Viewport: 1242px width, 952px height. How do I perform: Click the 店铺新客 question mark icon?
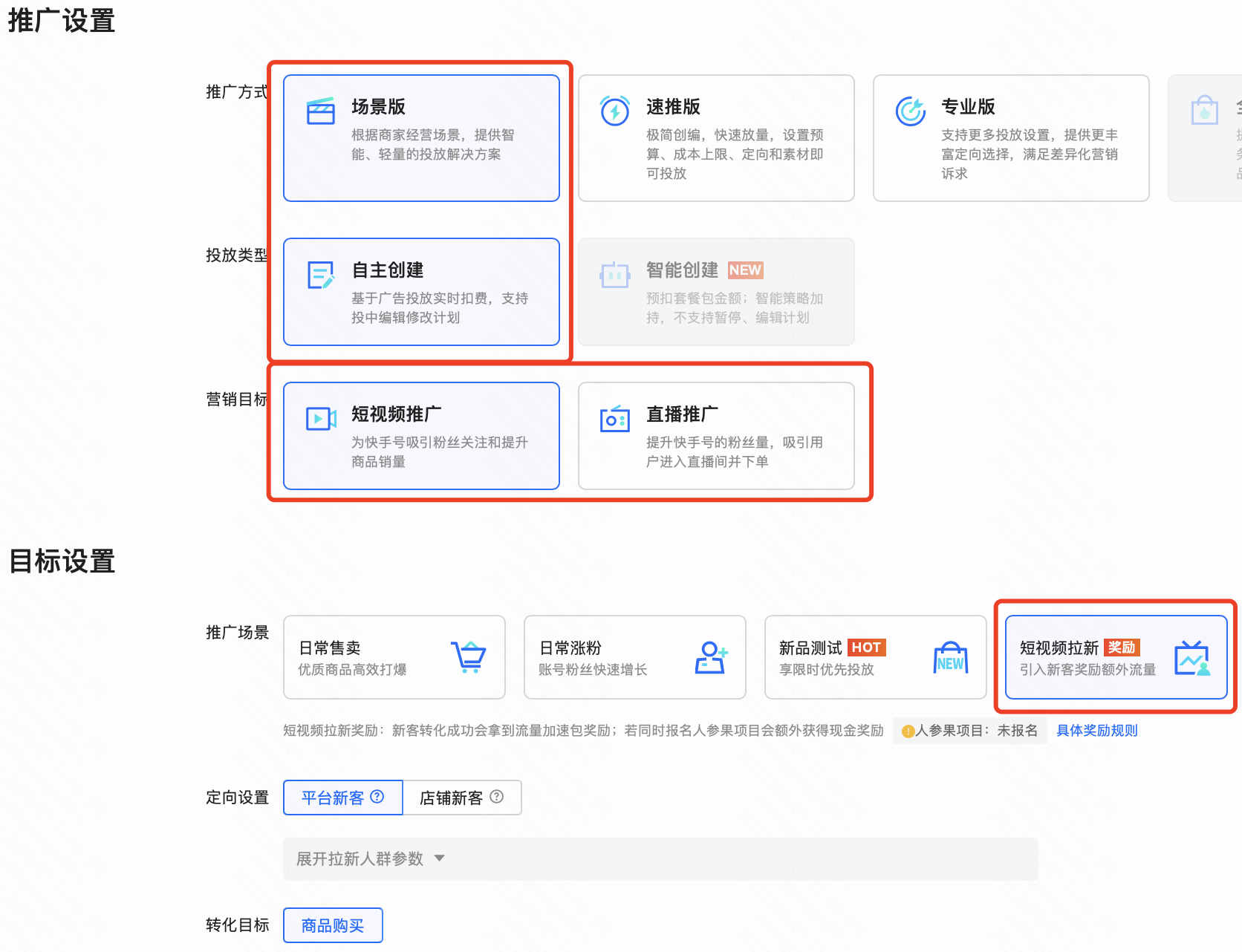495,797
